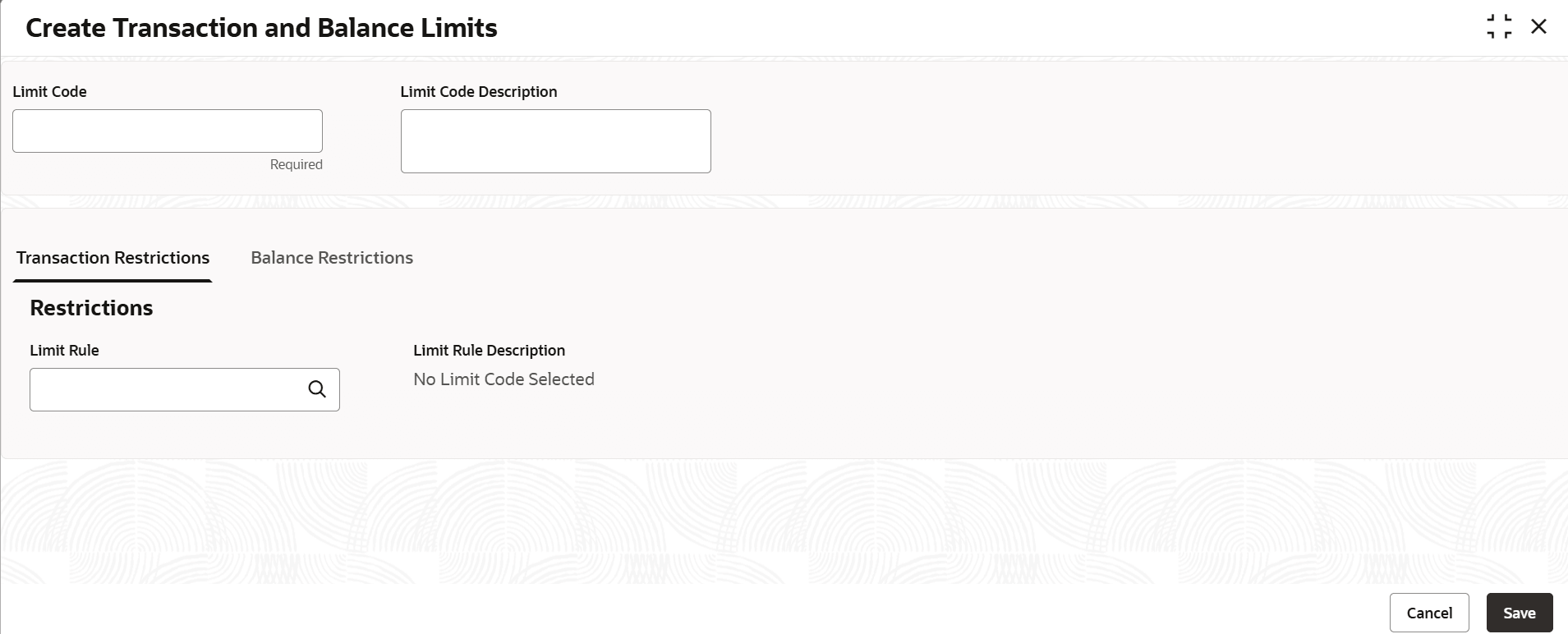
Task: Select the "No Limit Code Selected" text
Action: coord(504,379)
